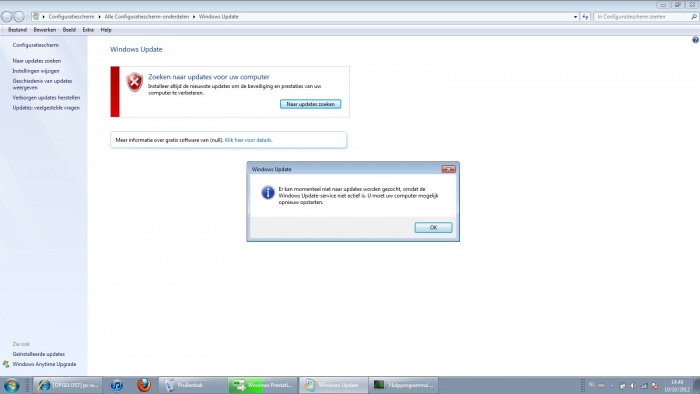This screenshot has width=700, height=394.
Task: Open 'Instellingen wijzigen' in sidebar
Action: point(36,71)
